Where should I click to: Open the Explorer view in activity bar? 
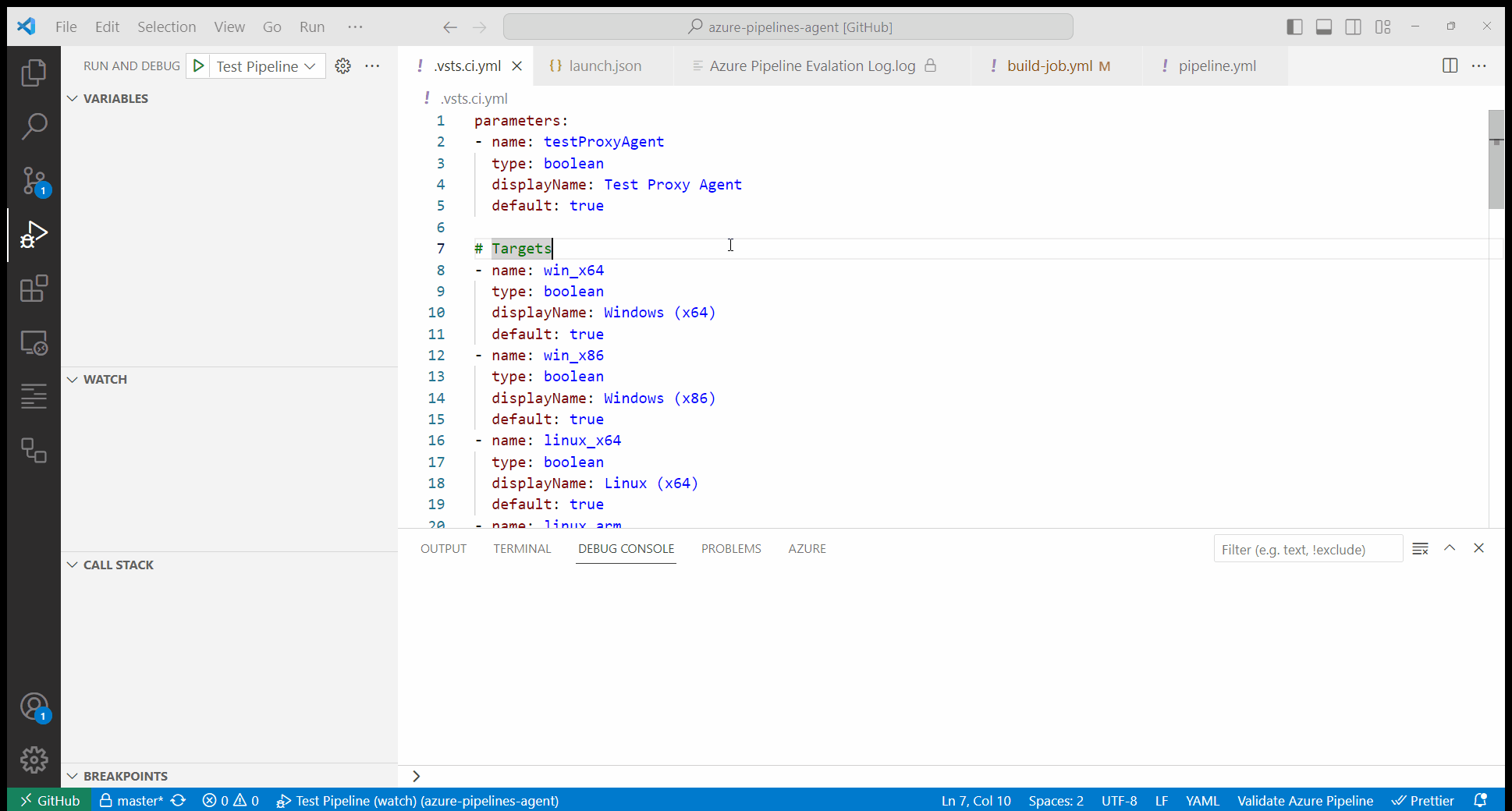pyautogui.click(x=34, y=73)
